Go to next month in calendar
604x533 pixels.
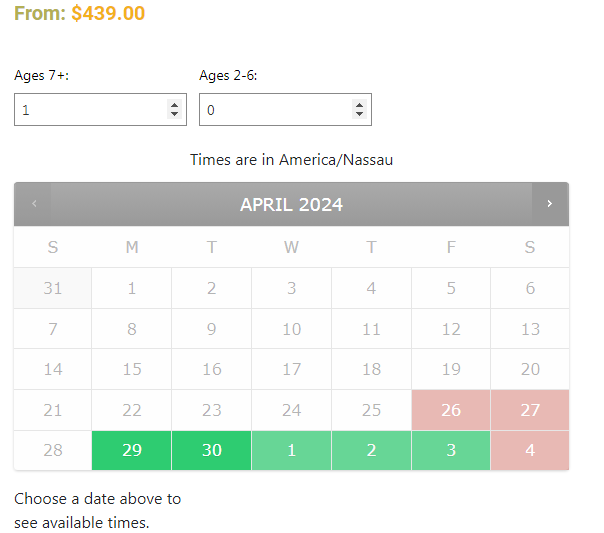click(550, 204)
